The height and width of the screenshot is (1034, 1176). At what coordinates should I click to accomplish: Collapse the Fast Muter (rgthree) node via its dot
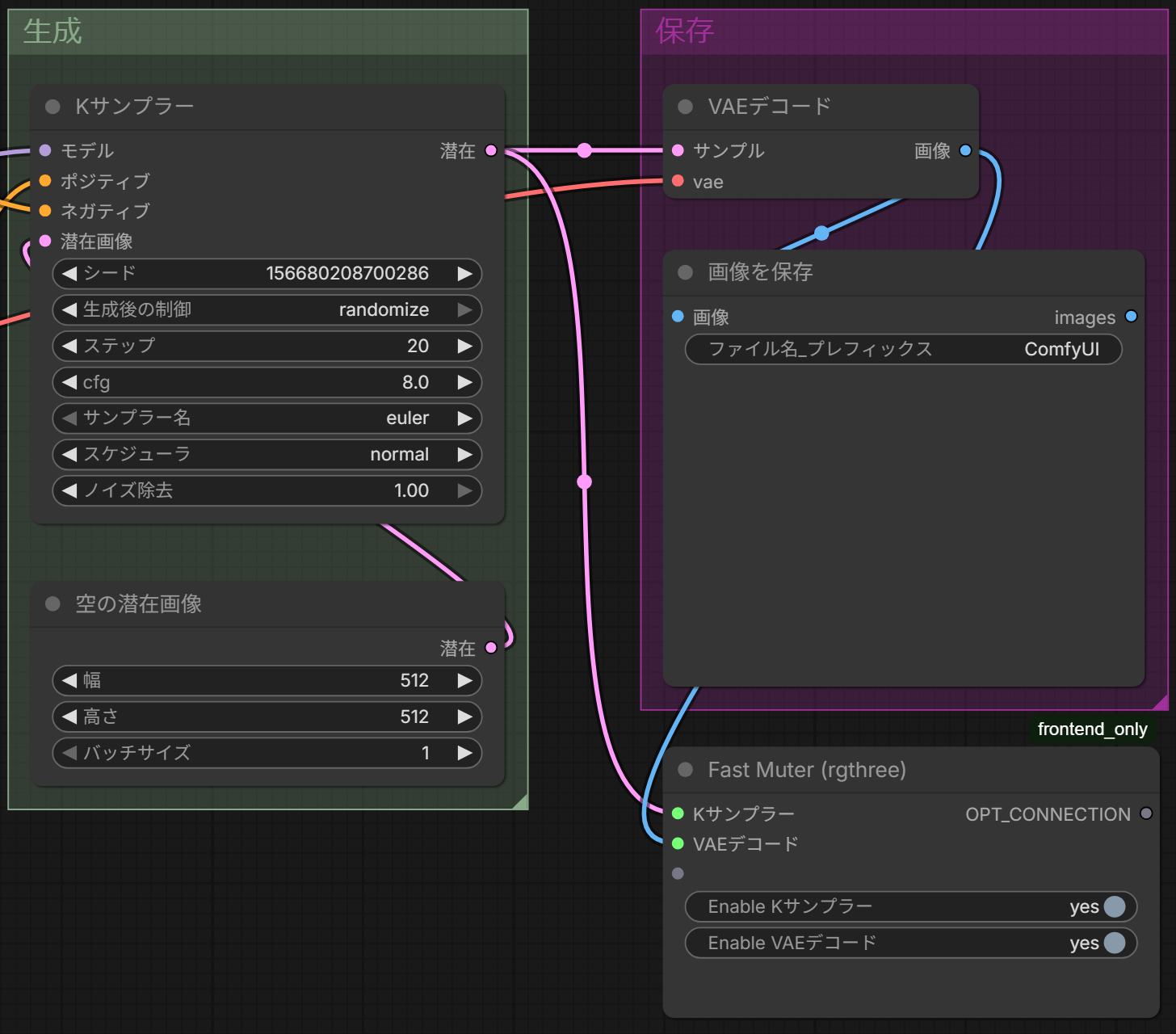click(686, 770)
